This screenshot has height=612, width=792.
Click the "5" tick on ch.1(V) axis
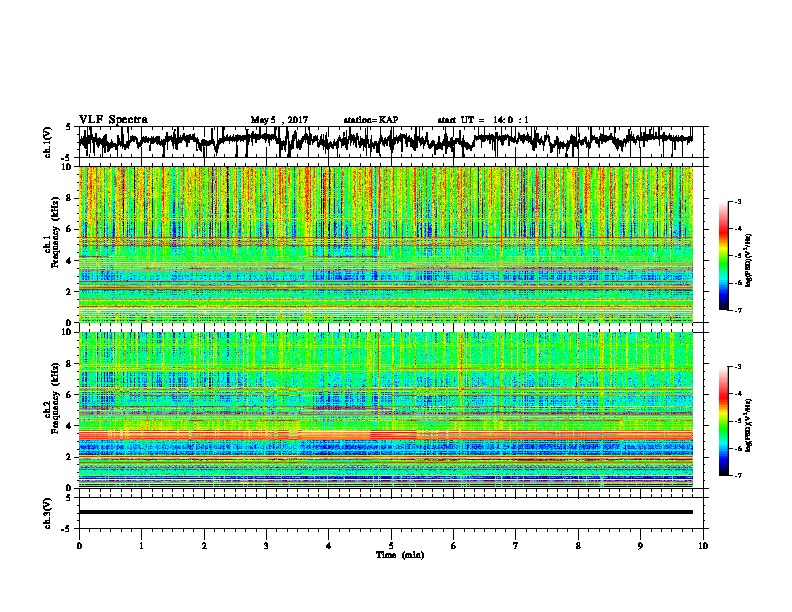[x=69, y=127]
